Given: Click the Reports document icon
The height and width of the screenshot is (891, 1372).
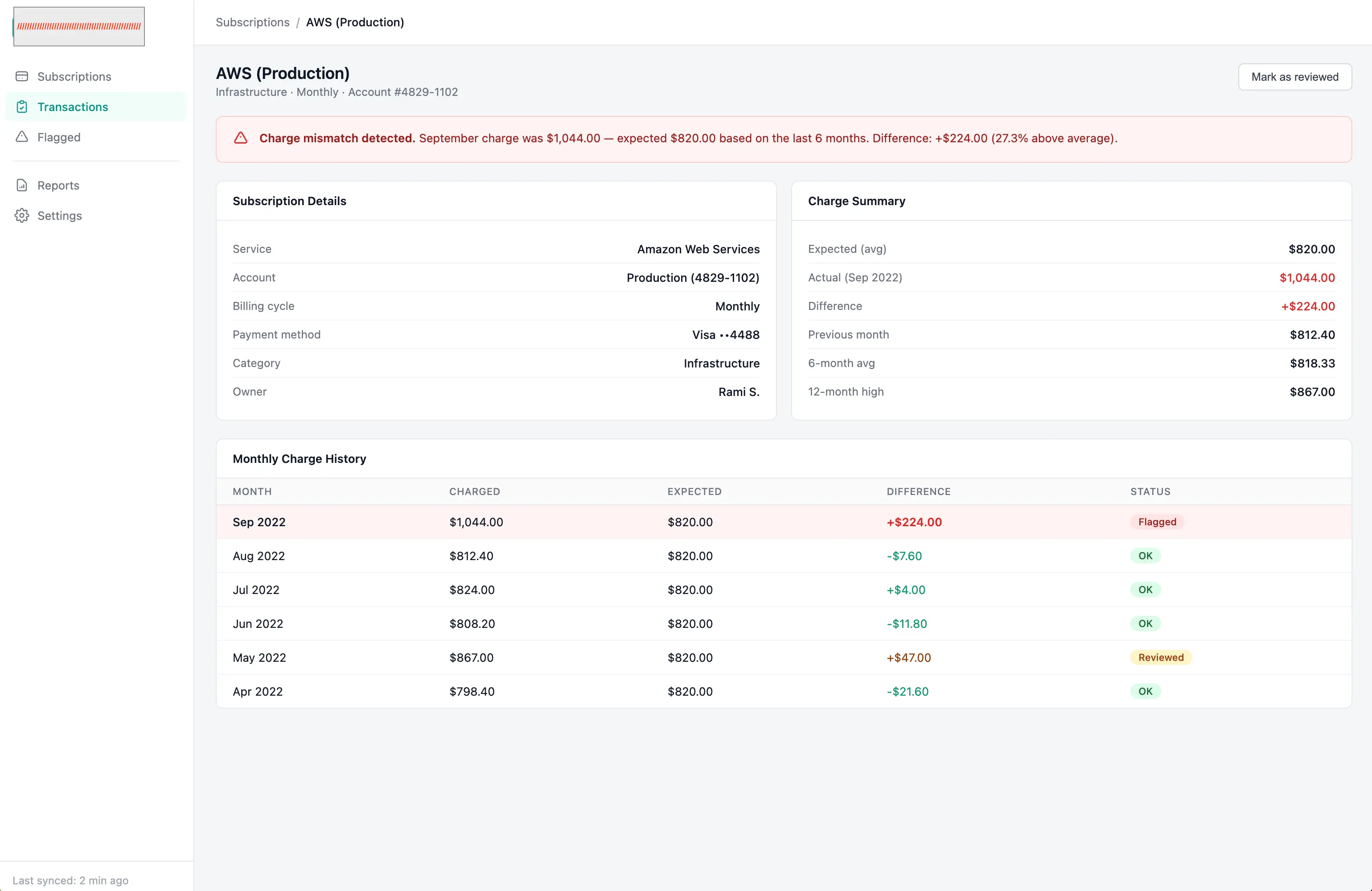Looking at the screenshot, I should click(22, 185).
